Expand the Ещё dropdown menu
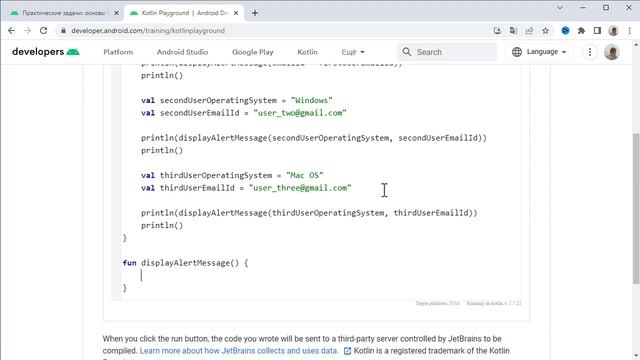Screen dimensions: 640x360 coord(353,52)
